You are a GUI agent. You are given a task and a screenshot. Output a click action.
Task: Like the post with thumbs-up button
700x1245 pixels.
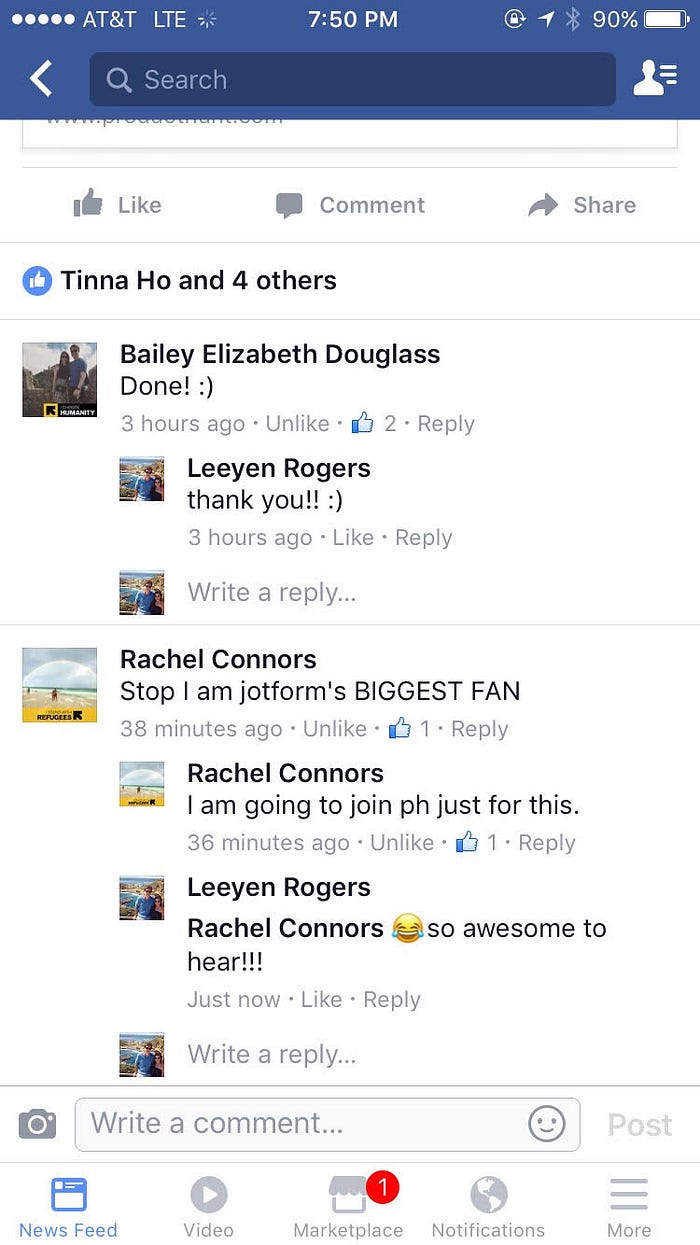click(x=117, y=205)
